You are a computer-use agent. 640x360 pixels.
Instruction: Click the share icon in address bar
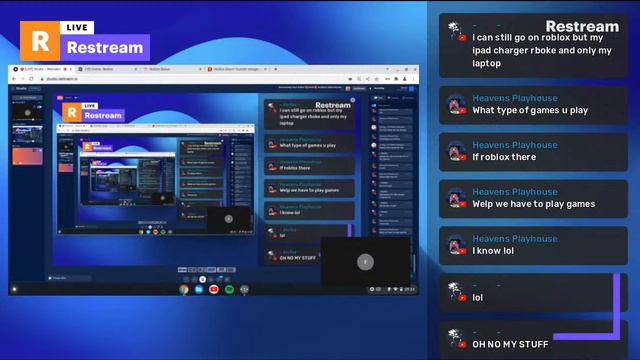368,79
